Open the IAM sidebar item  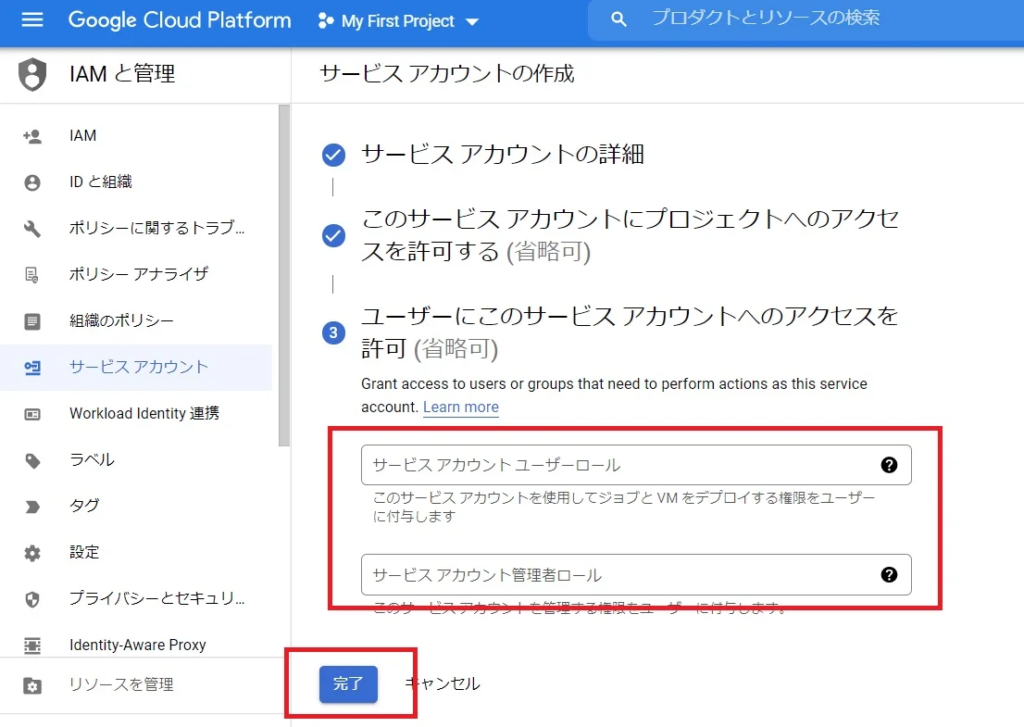[x=83, y=135]
